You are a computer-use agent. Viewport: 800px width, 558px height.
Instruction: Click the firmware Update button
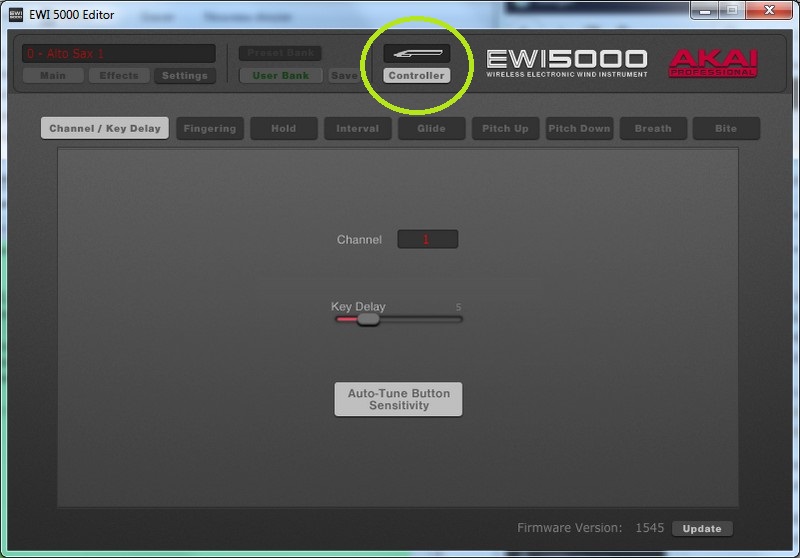point(702,528)
